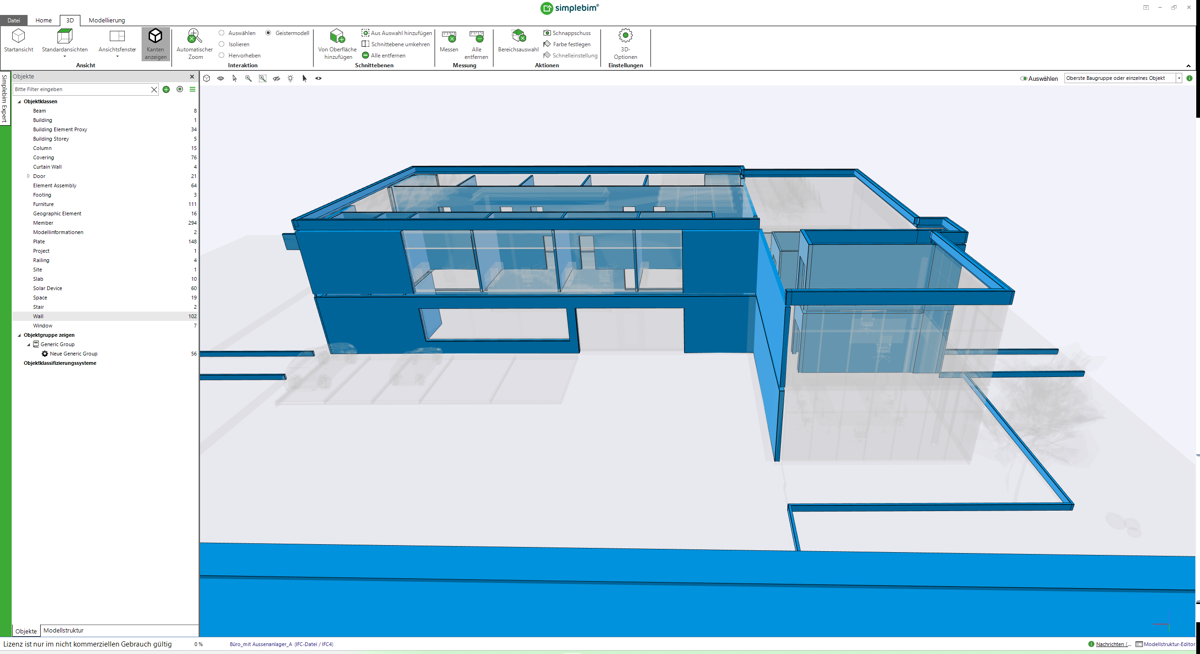Expand the Door tree node
Screen dimensions: 1200x654
(28, 176)
